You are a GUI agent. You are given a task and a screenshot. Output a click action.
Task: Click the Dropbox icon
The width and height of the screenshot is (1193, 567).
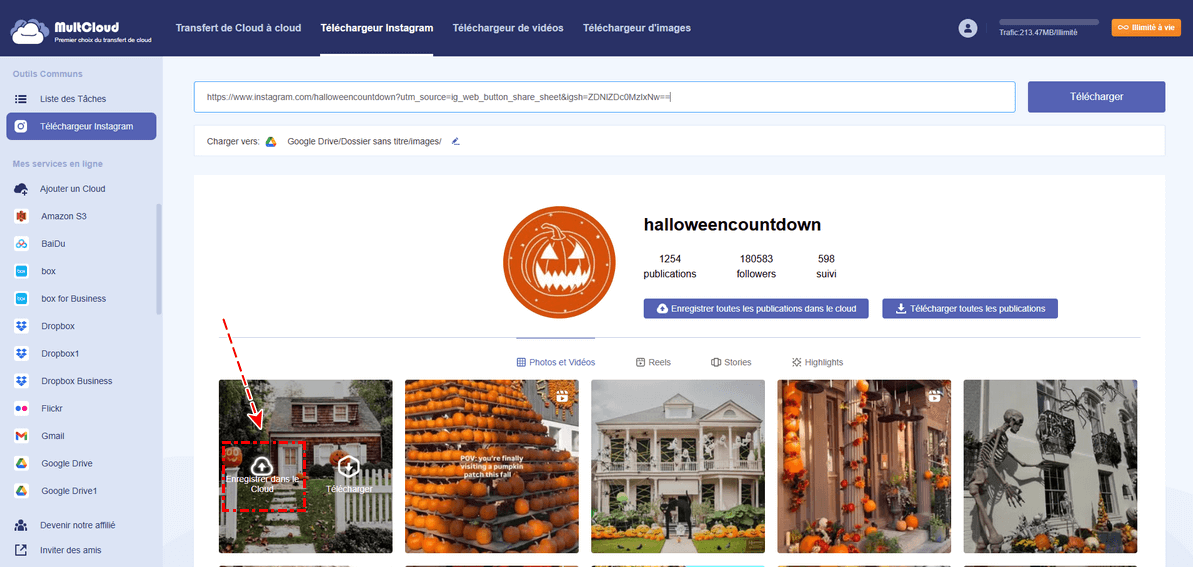tap(21, 326)
